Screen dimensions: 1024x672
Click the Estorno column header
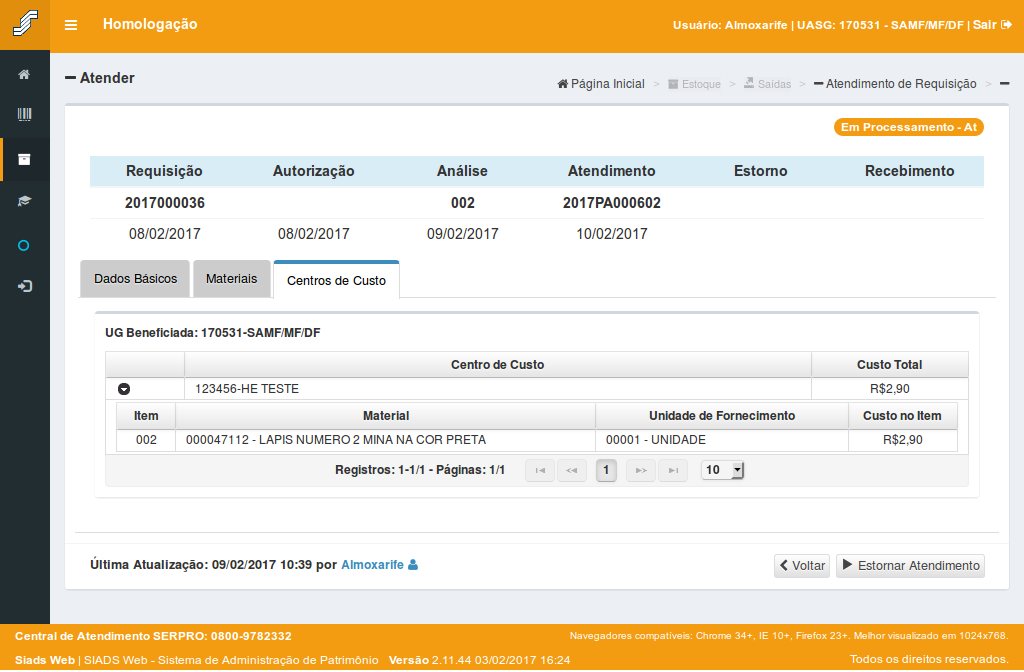760,171
